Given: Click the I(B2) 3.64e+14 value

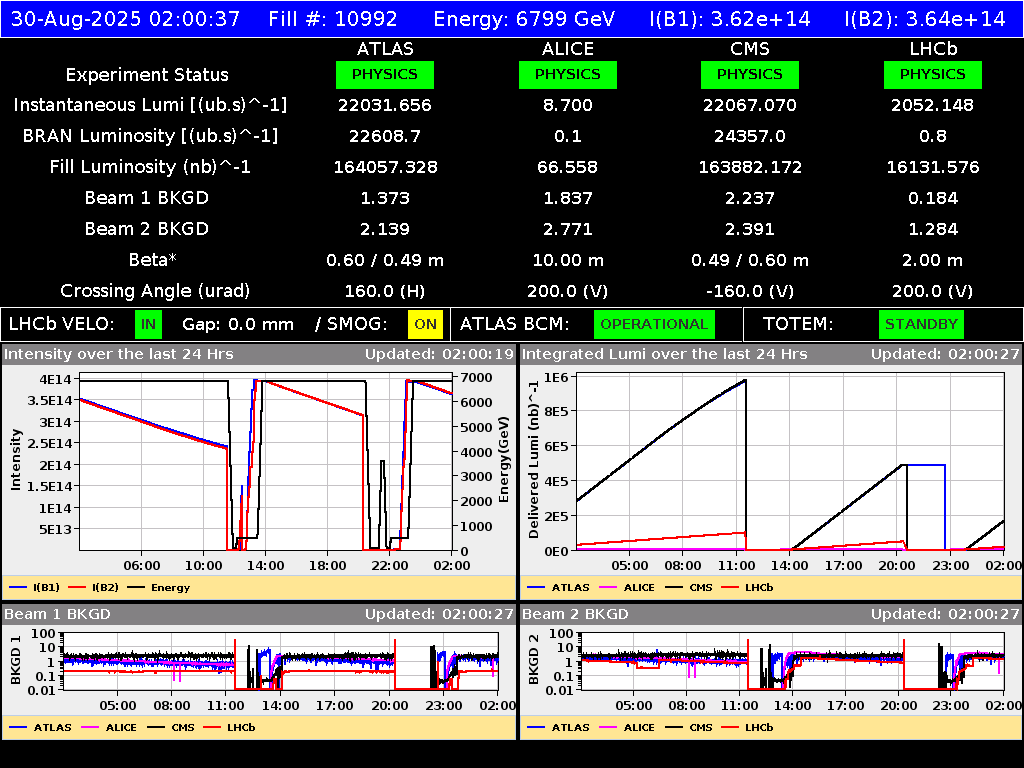Looking at the screenshot, I should coord(925,19).
